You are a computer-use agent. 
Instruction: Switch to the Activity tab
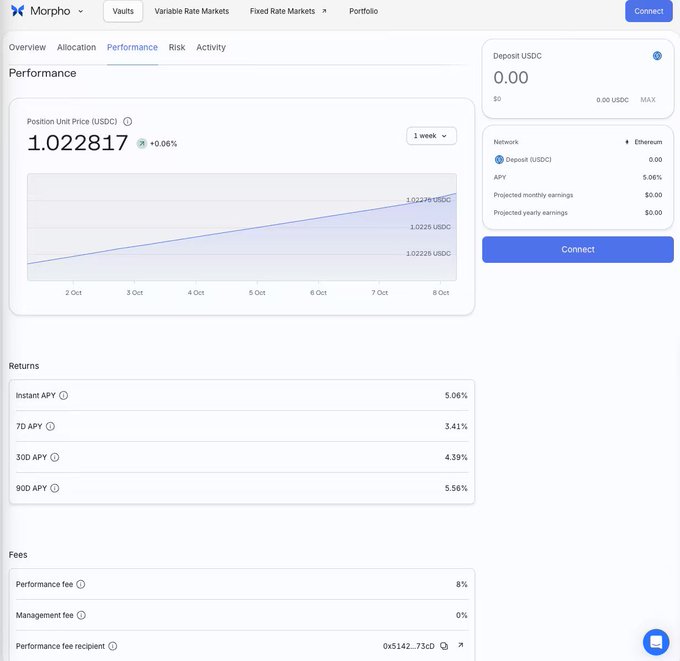(211, 47)
